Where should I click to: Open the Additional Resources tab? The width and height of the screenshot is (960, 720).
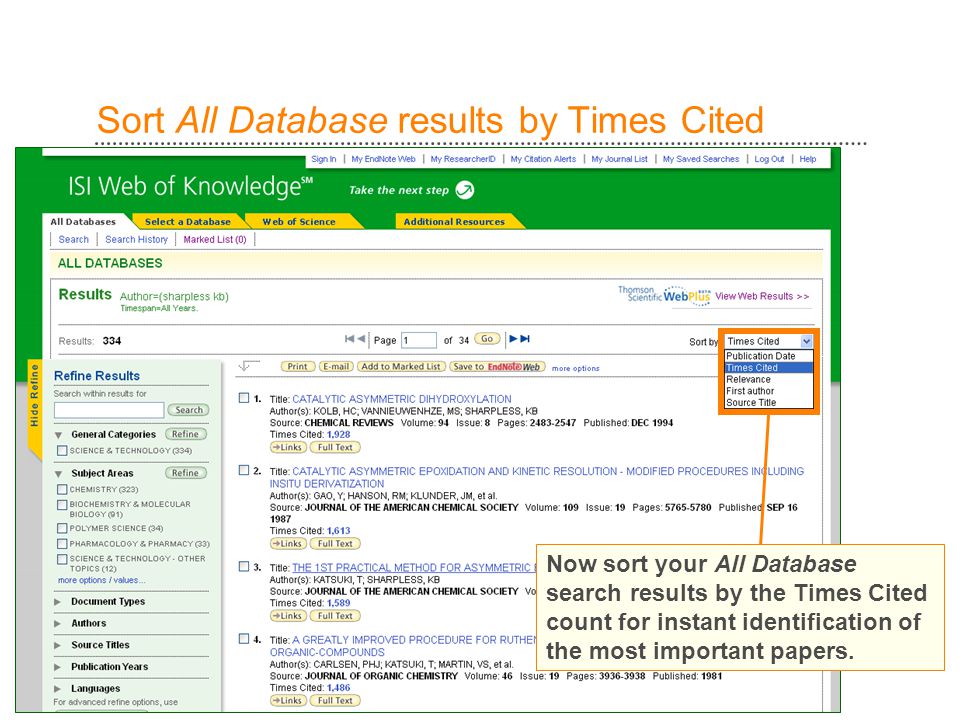point(454,222)
